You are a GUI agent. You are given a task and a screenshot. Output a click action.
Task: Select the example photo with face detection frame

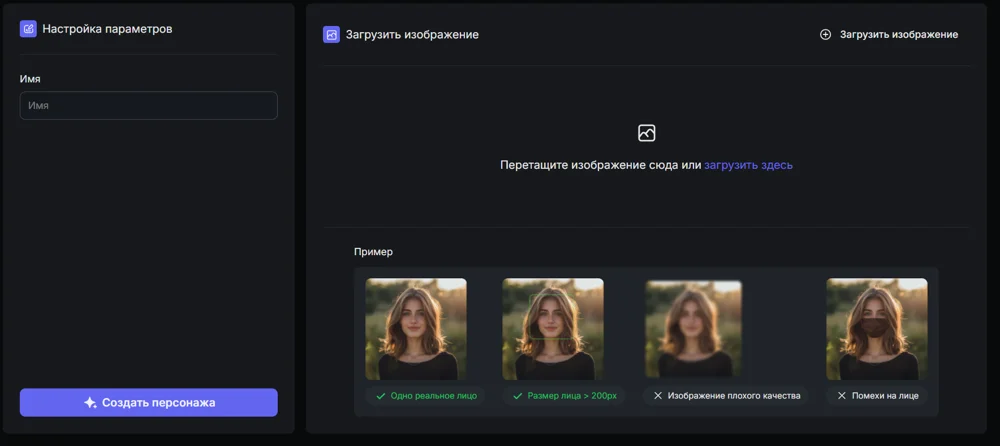[x=552, y=329]
